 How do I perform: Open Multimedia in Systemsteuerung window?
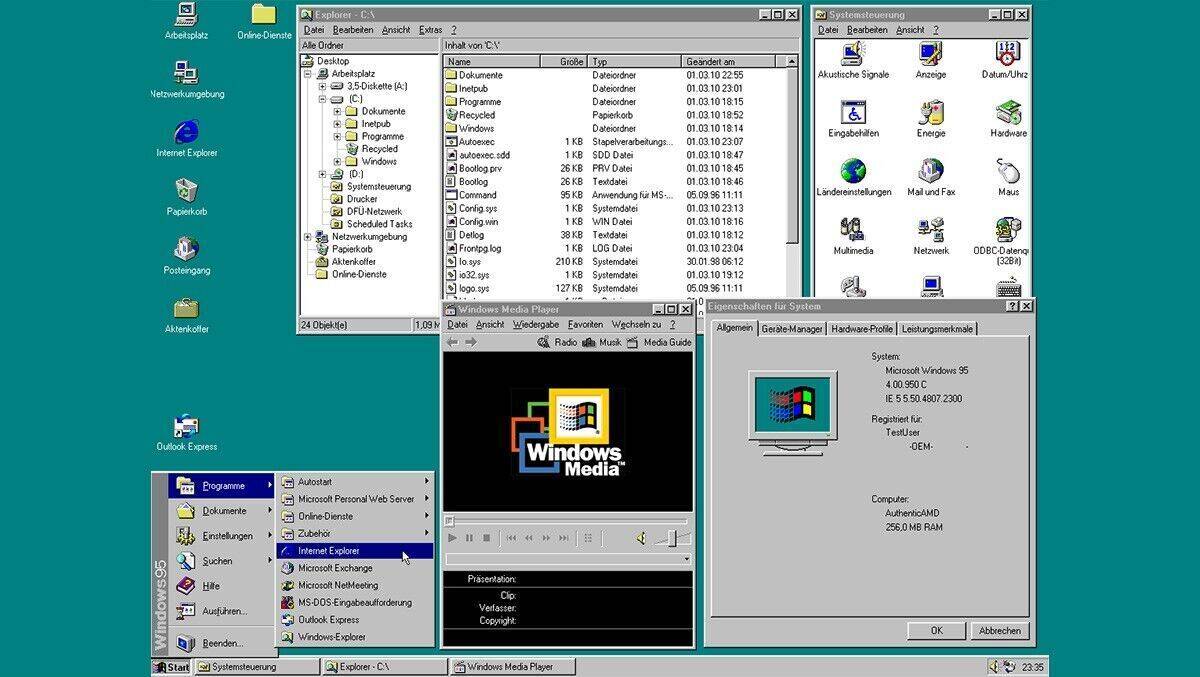[x=853, y=237]
